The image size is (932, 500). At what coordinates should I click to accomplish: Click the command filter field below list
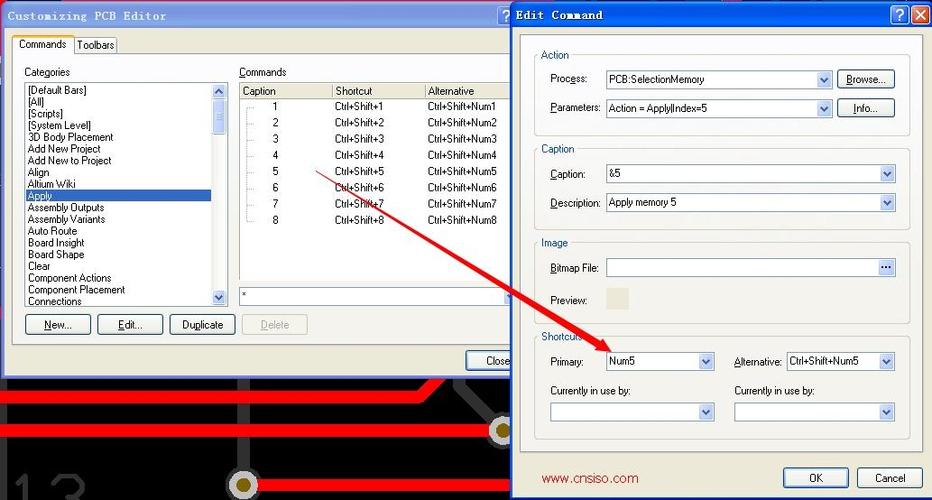tap(372, 296)
